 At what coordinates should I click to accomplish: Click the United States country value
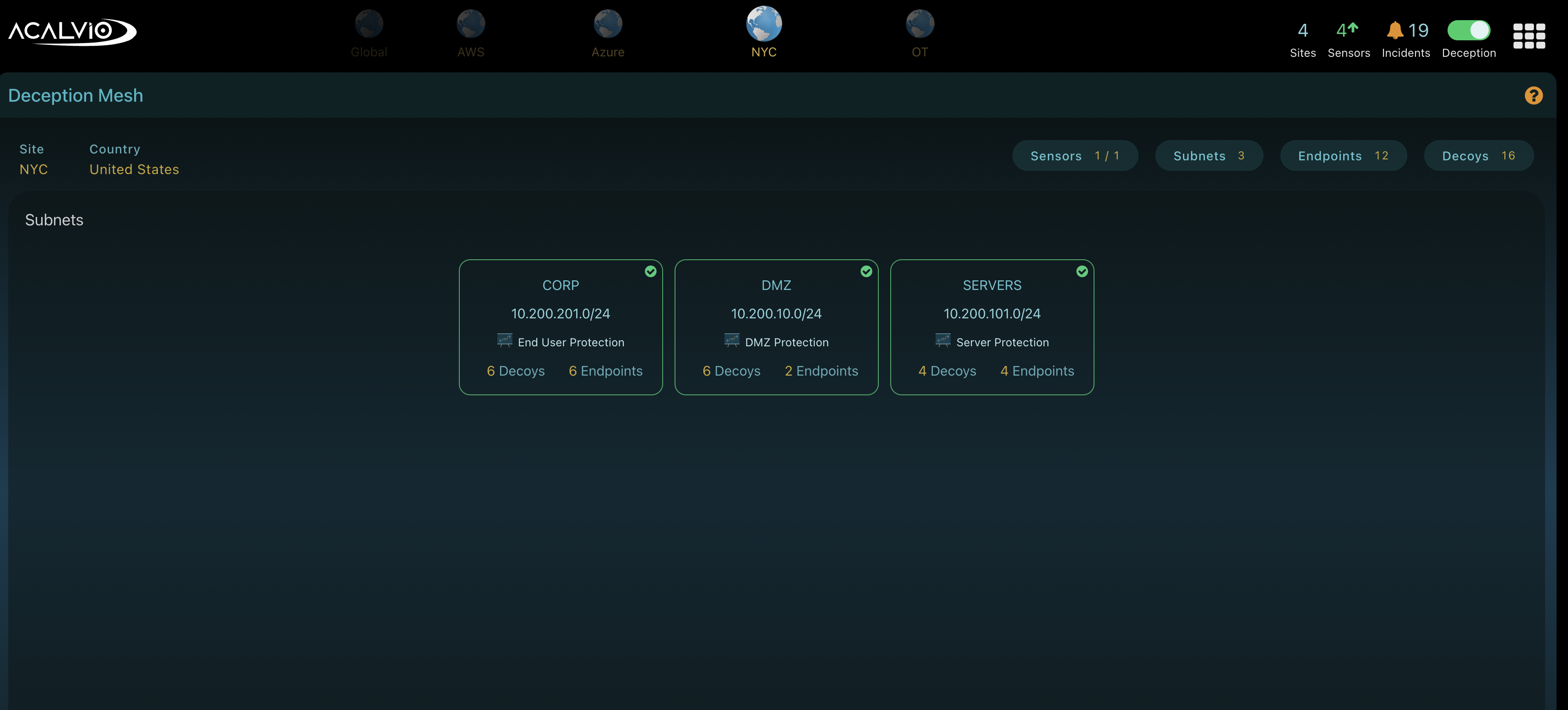click(x=134, y=169)
